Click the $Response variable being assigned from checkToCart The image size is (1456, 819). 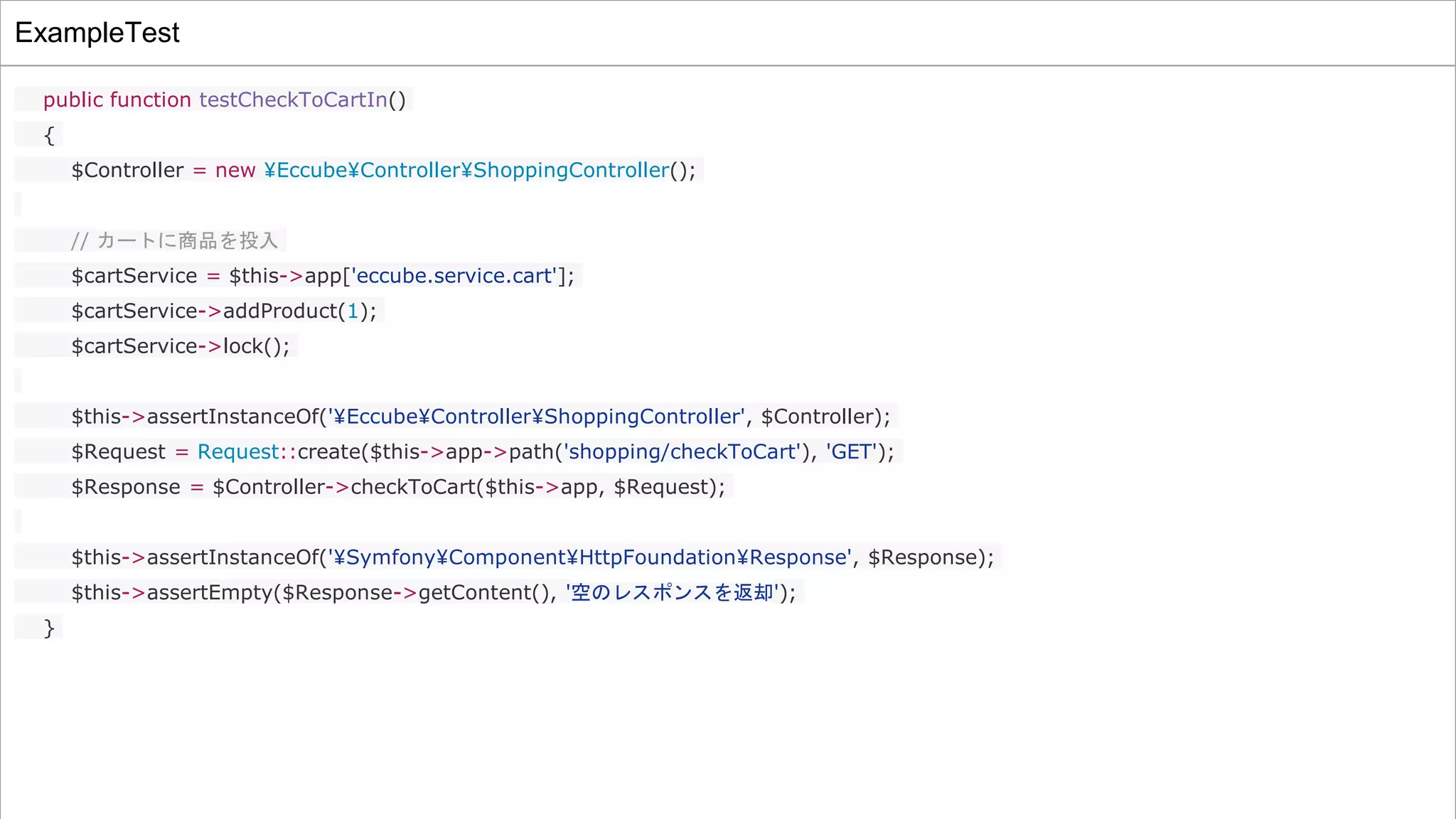[x=126, y=487]
